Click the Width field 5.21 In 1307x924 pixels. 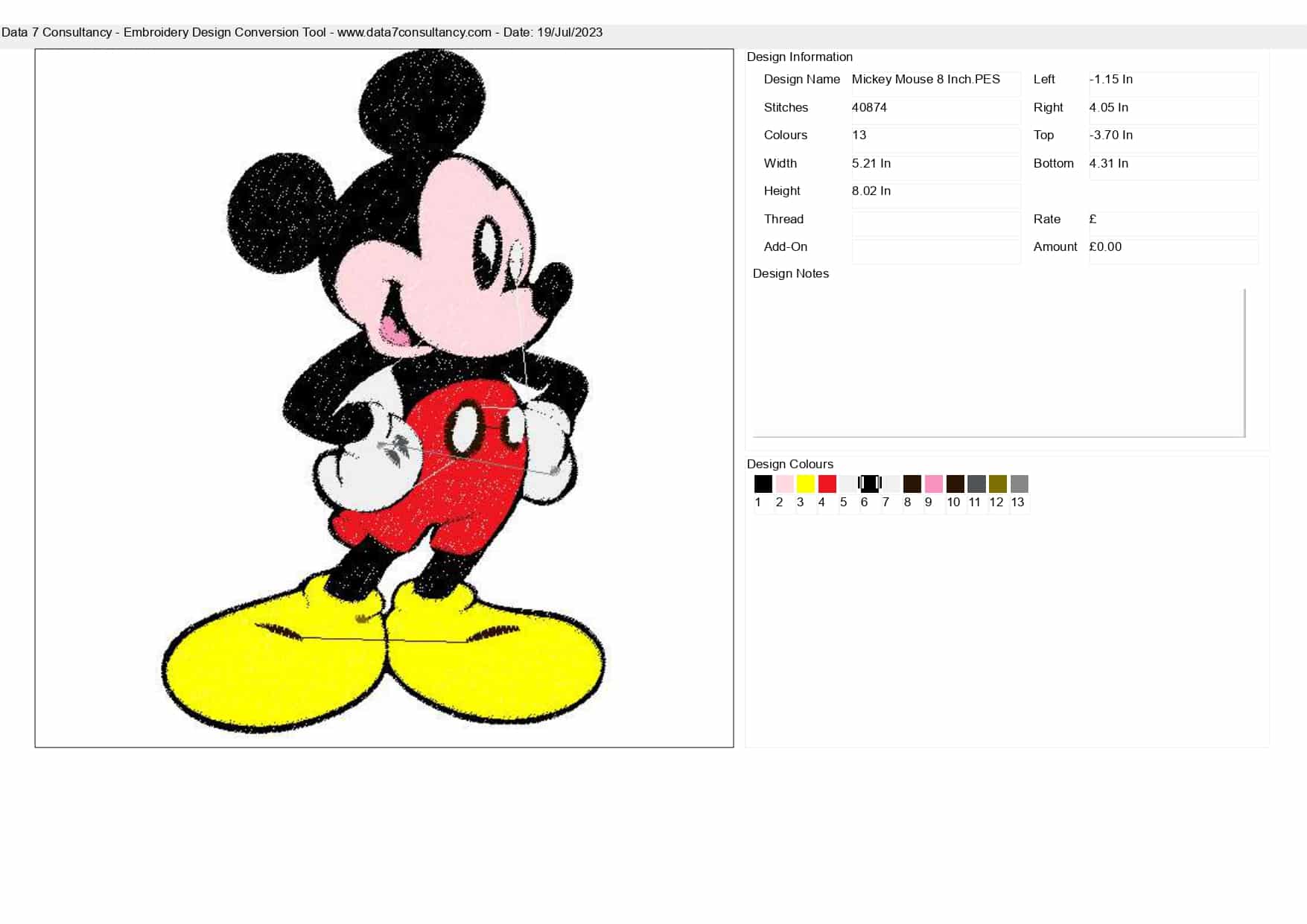[x=936, y=168]
